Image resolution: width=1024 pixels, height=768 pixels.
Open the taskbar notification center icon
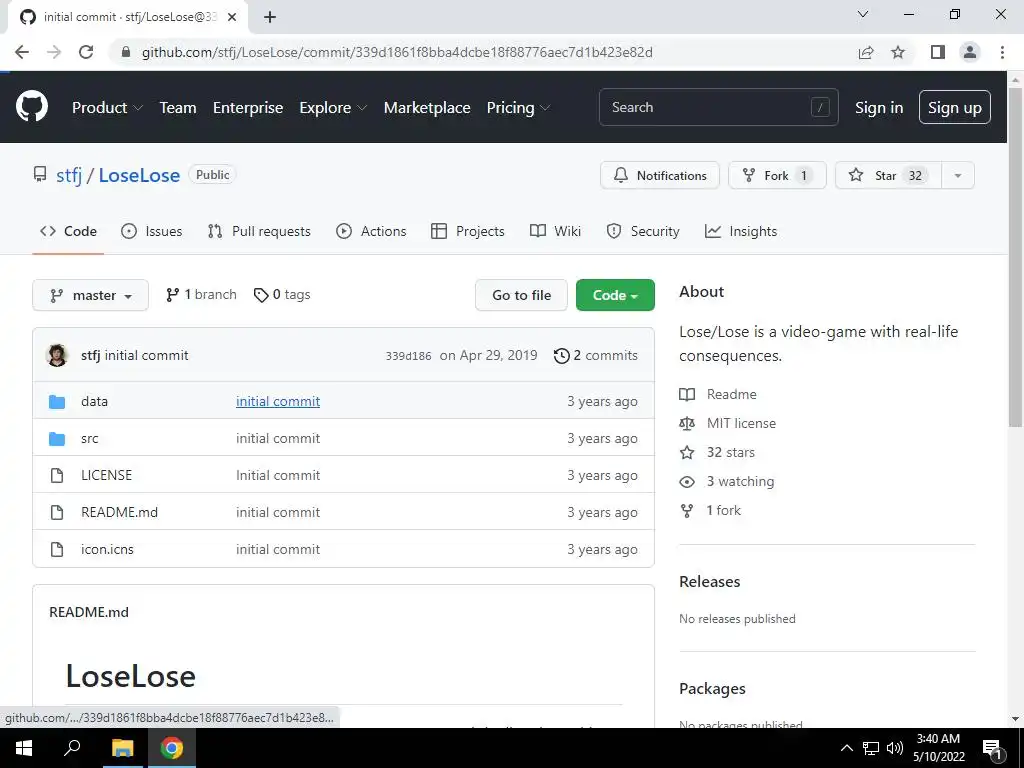point(993,749)
